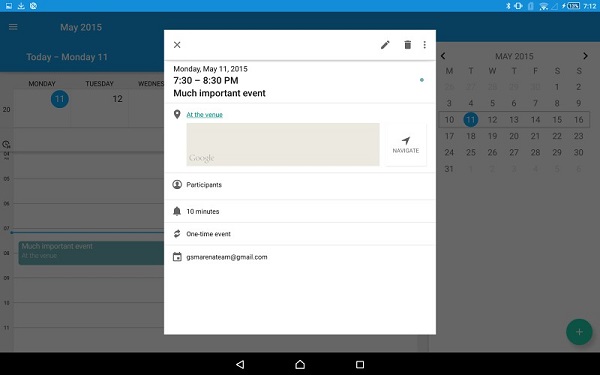This screenshot has width=600, height=375.
Task: Tap the calendar account icon
Action: click(177, 257)
